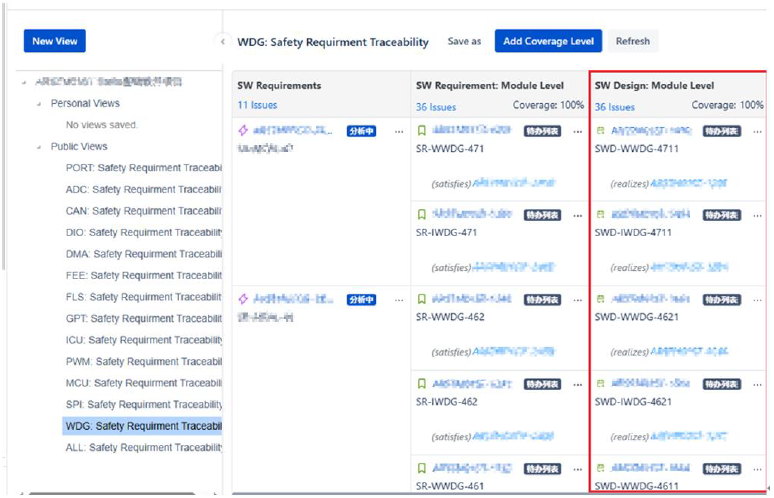Open the 11 Issues link under SW Requirements

(257, 105)
